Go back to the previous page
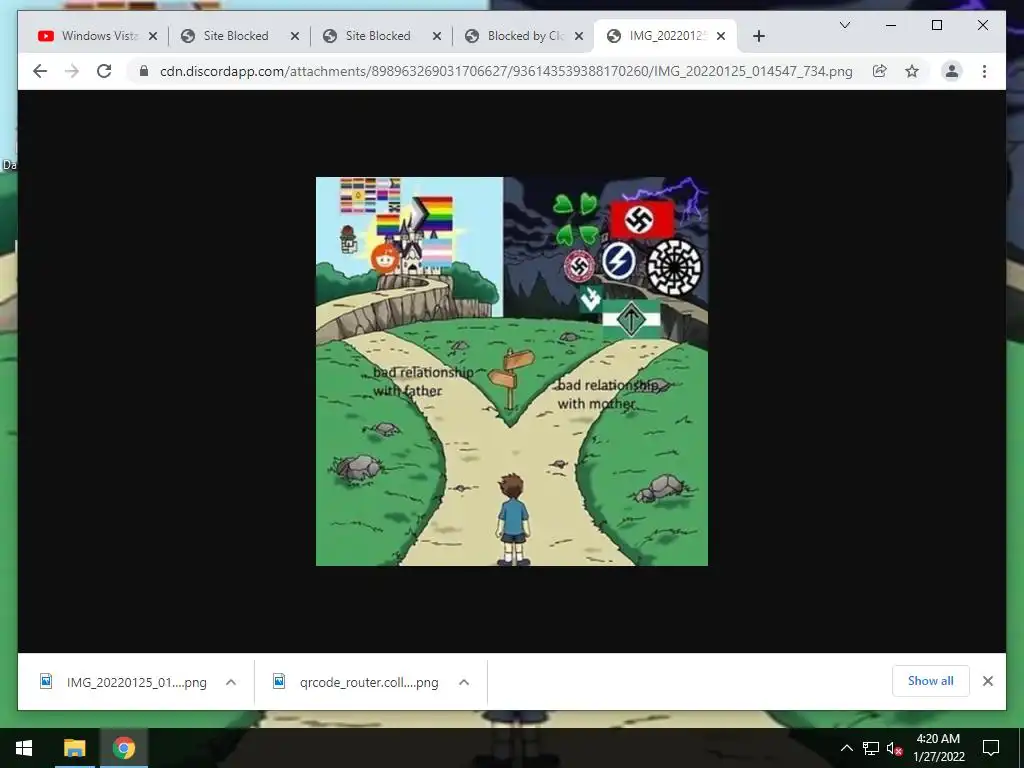This screenshot has width=1024, height=768. coord(40,71)
